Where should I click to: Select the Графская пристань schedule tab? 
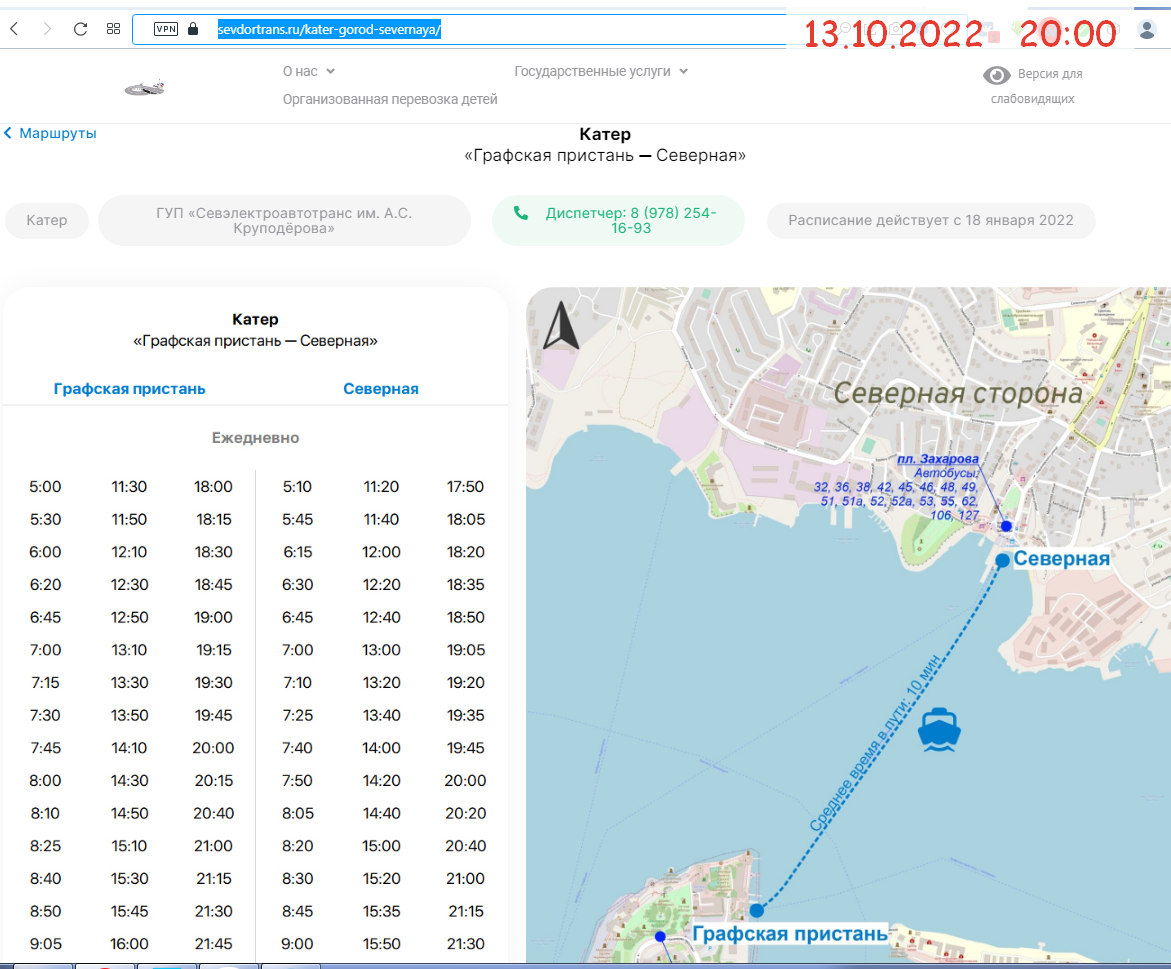click(129, 389)
